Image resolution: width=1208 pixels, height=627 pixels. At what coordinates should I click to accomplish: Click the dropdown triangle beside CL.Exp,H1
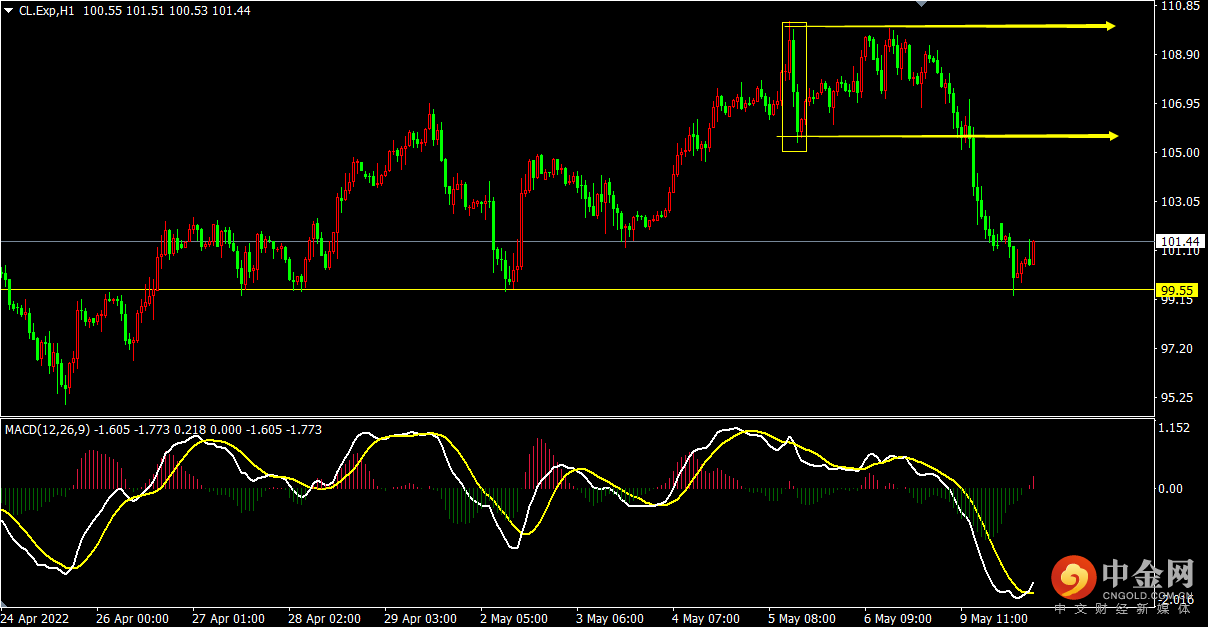tap(9, 10)
